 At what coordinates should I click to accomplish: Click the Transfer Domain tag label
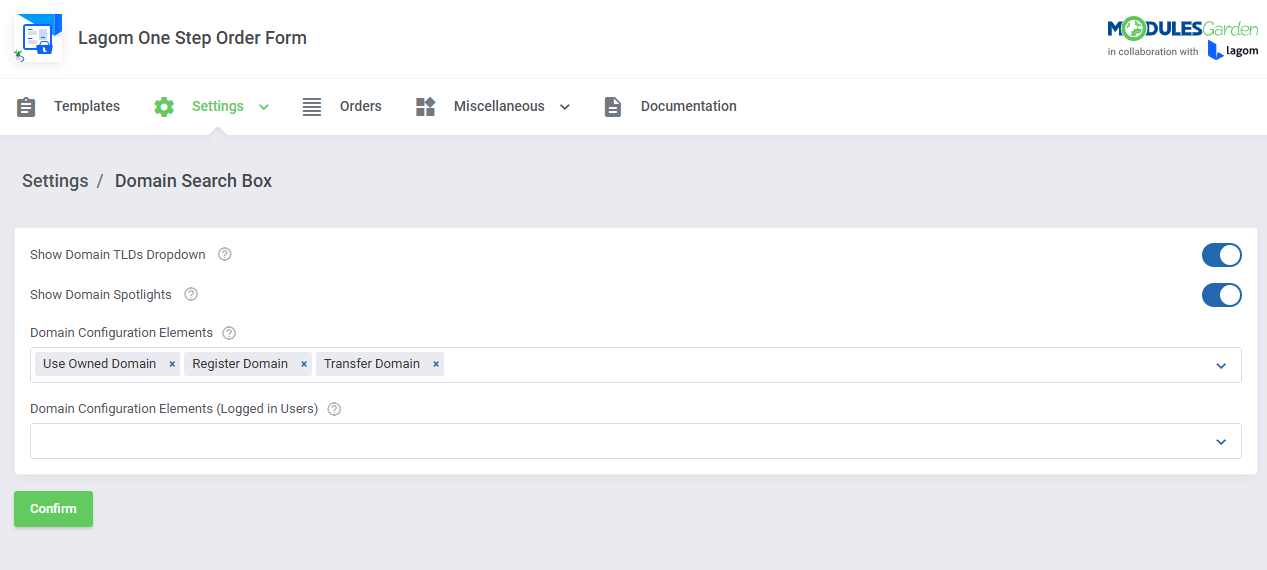pos(372,364)
